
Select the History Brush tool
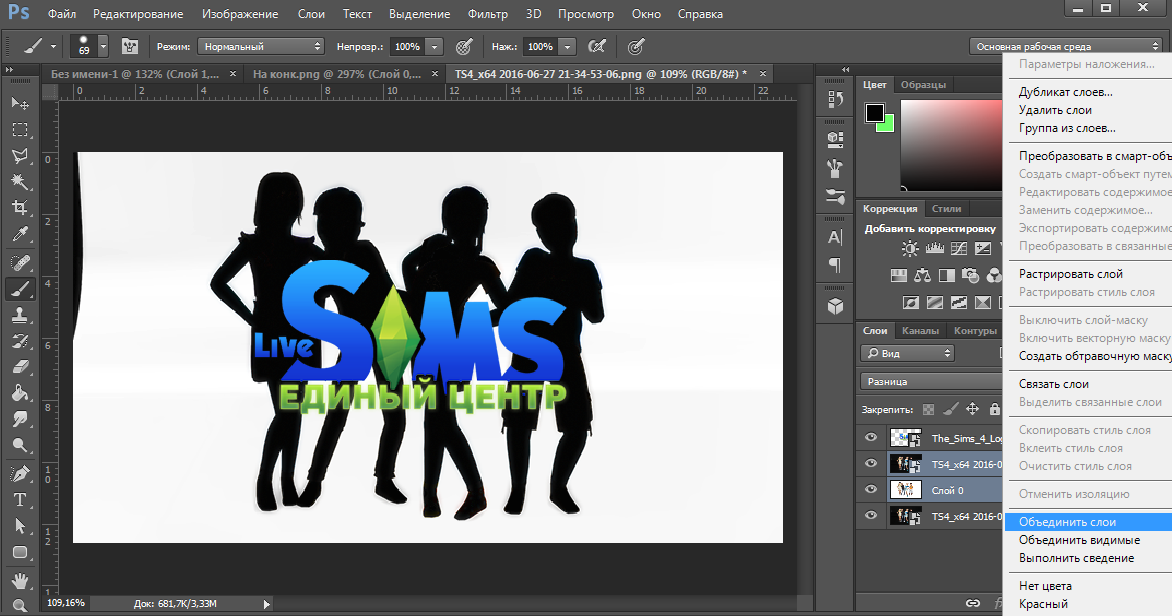click(x=20, y=341)
